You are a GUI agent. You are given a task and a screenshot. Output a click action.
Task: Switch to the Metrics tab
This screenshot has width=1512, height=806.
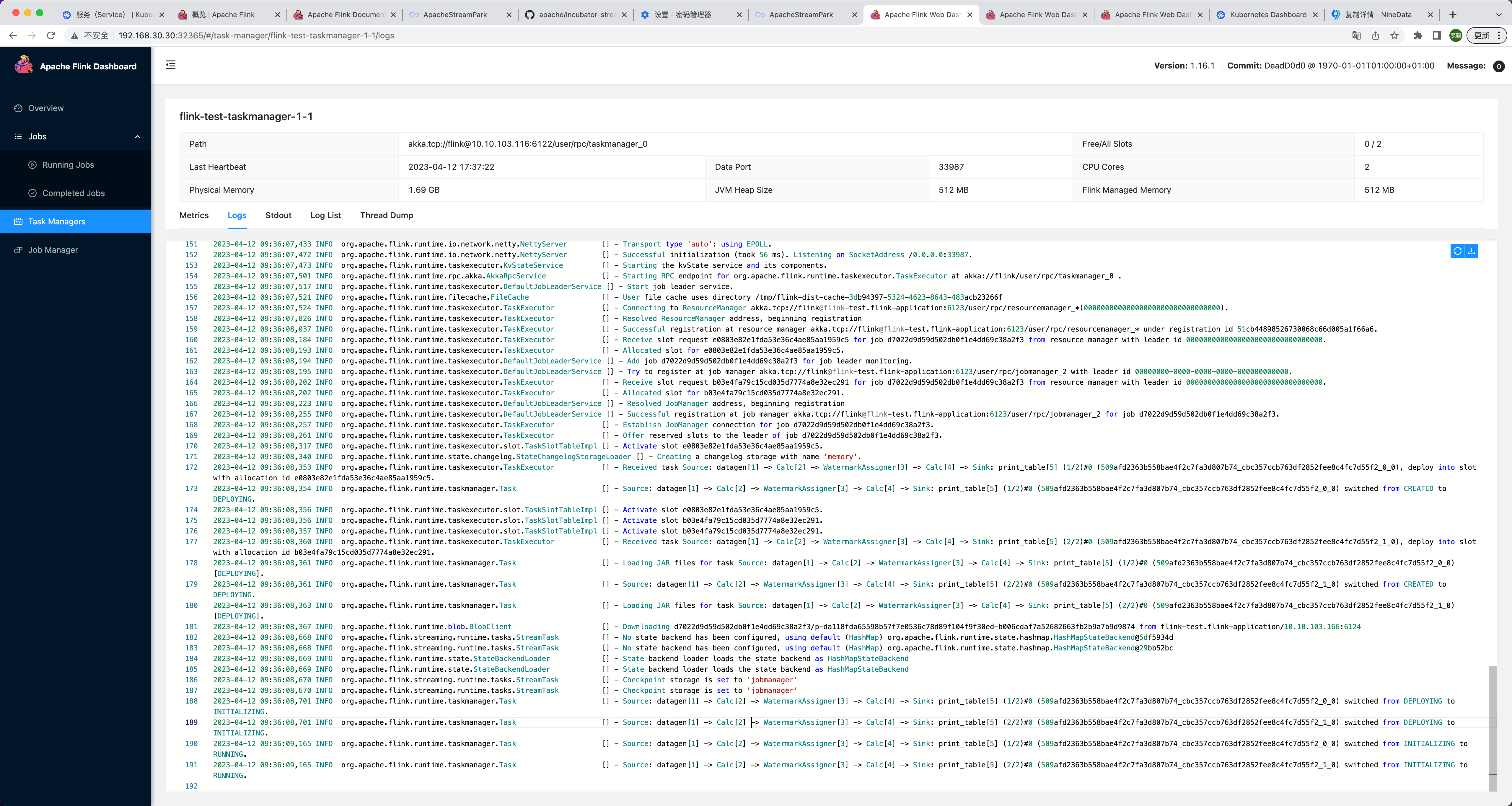coord(194,215)
